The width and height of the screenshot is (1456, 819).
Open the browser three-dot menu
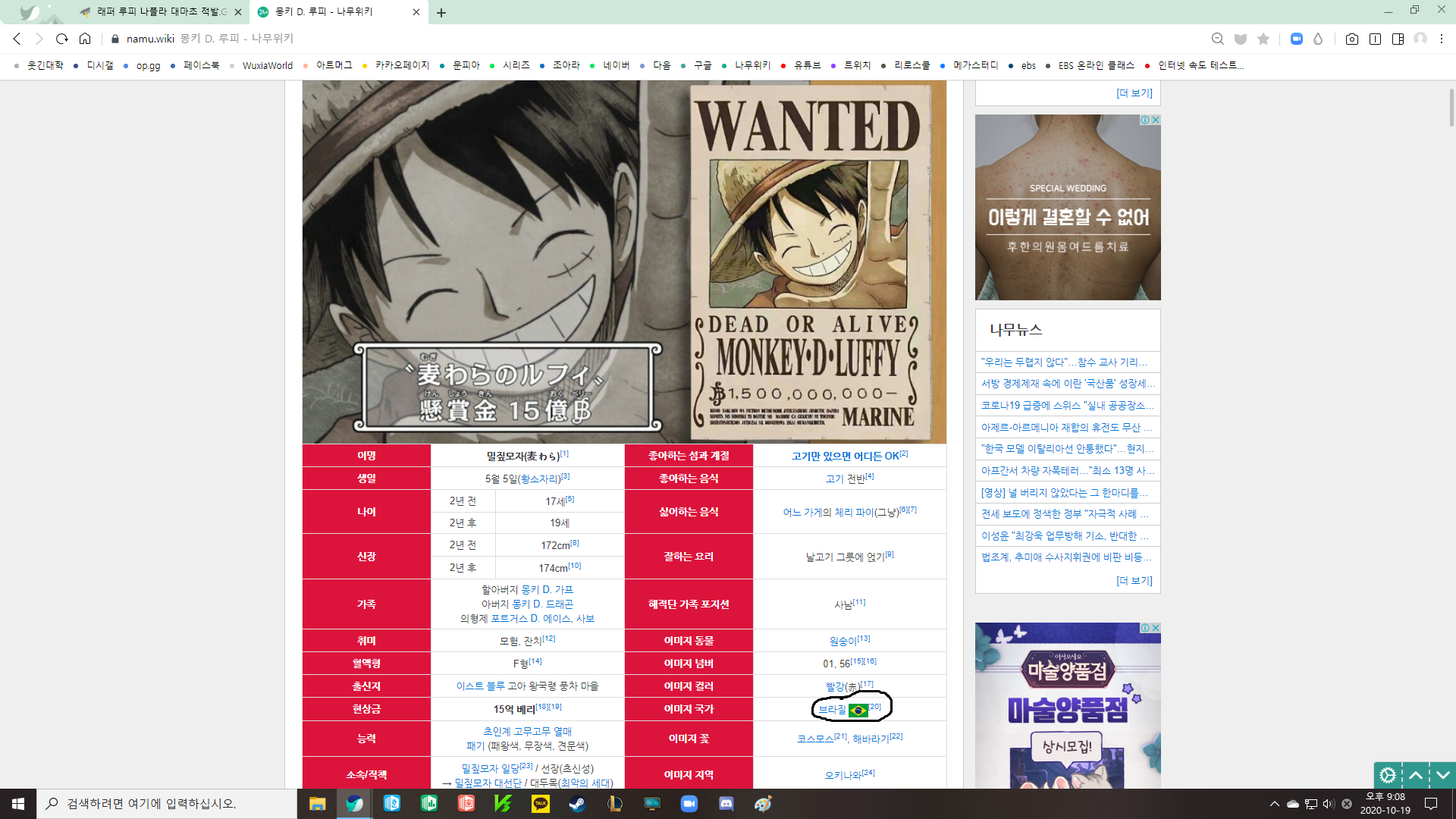(1442, 39)
